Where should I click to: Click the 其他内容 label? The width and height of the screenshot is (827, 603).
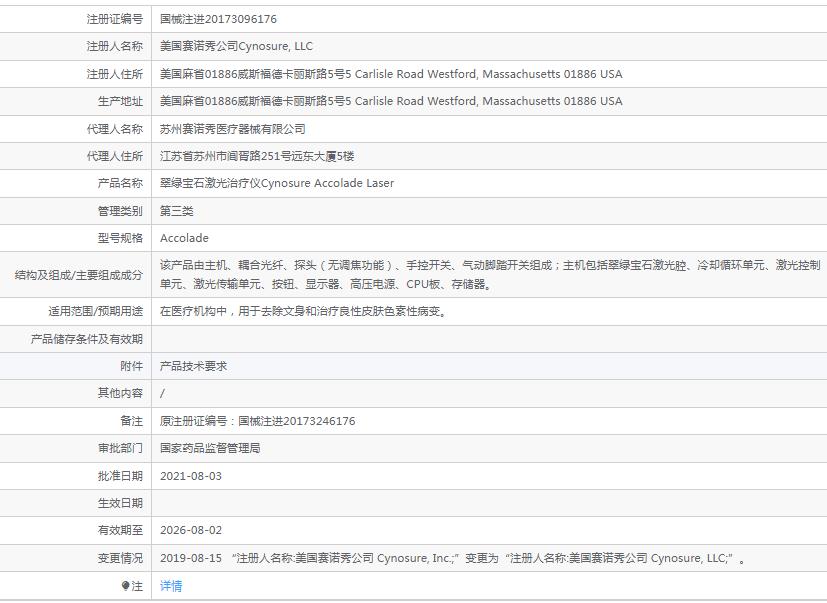point(120,393)
